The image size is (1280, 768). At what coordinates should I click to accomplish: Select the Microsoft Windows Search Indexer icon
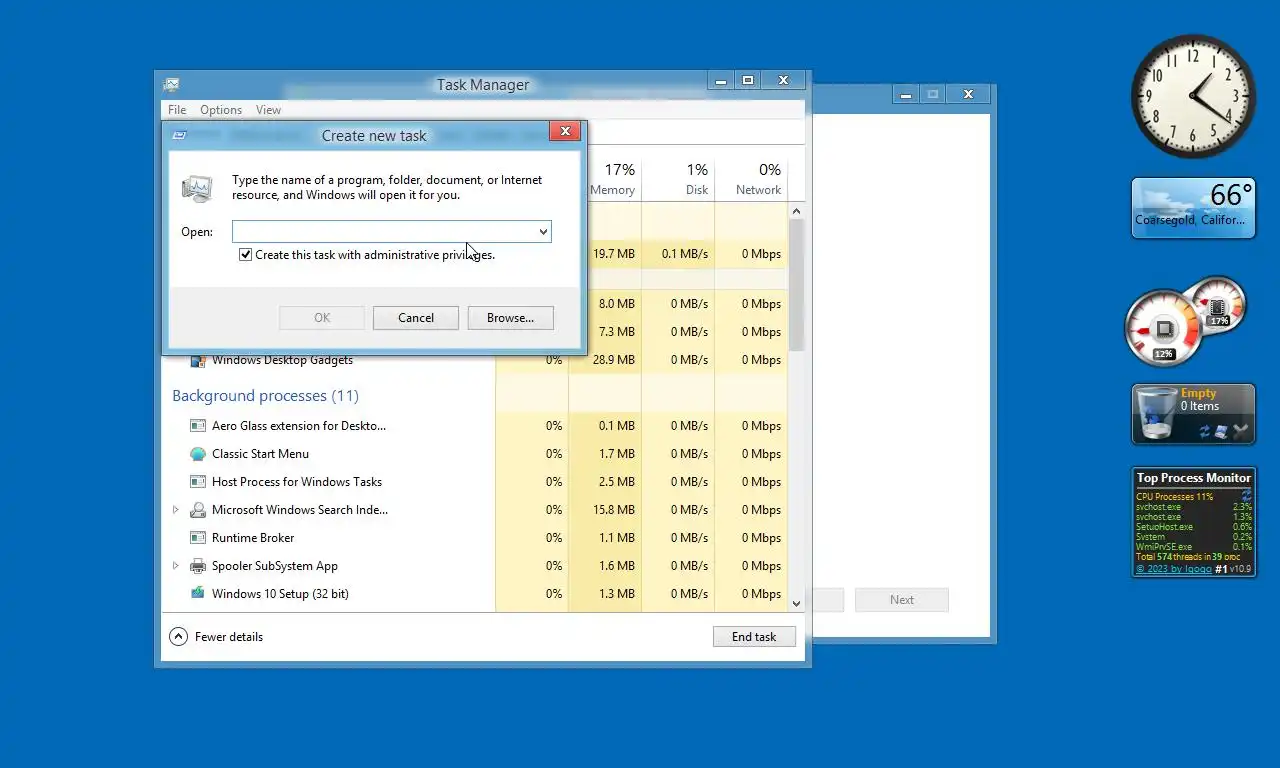click(198, 510)
